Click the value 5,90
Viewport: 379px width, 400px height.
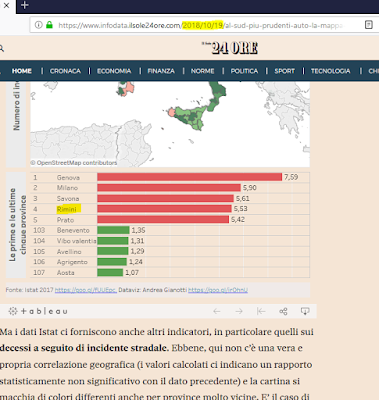pos(250,188)
